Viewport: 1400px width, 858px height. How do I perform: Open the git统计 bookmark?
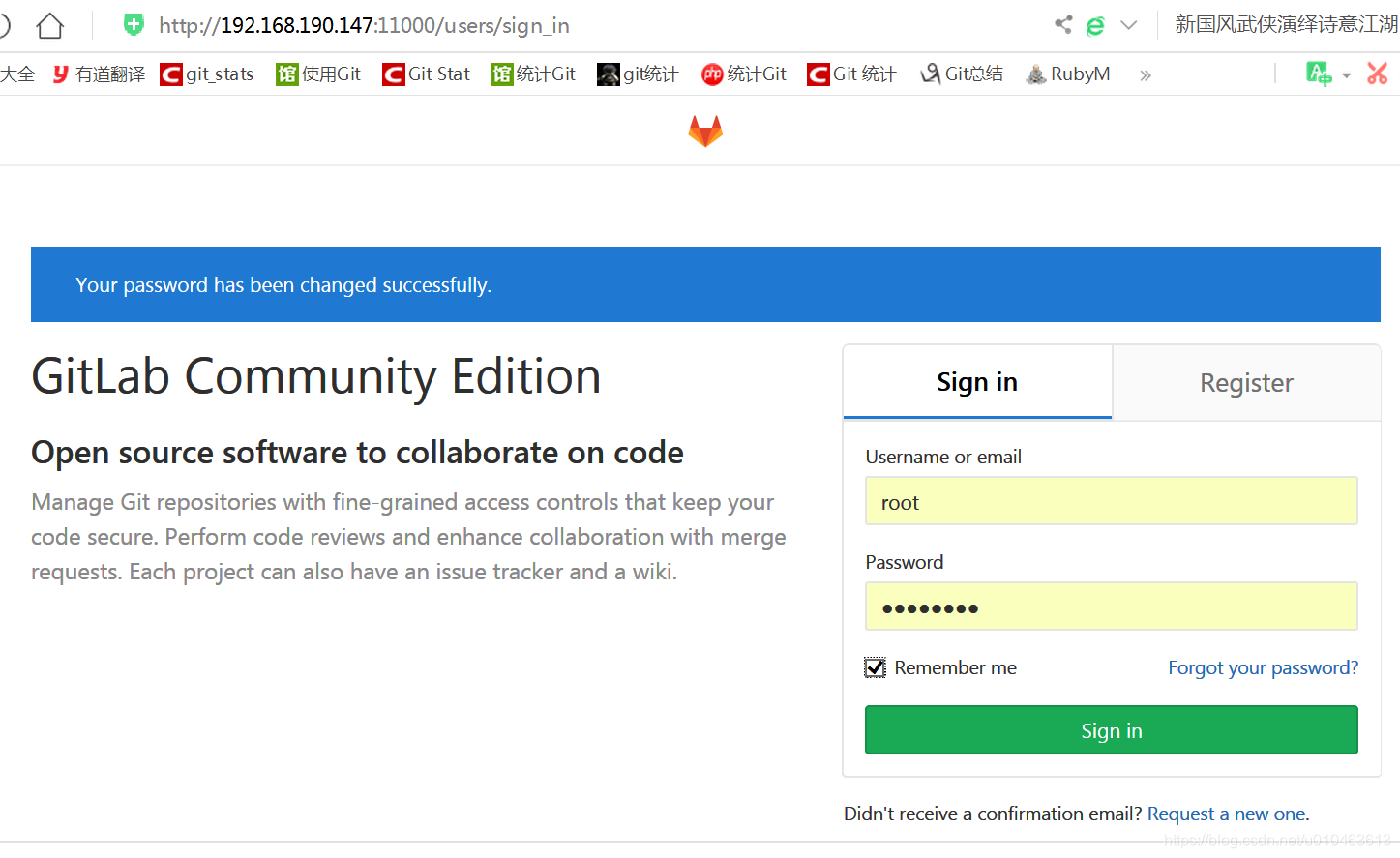tap(638, 74)
